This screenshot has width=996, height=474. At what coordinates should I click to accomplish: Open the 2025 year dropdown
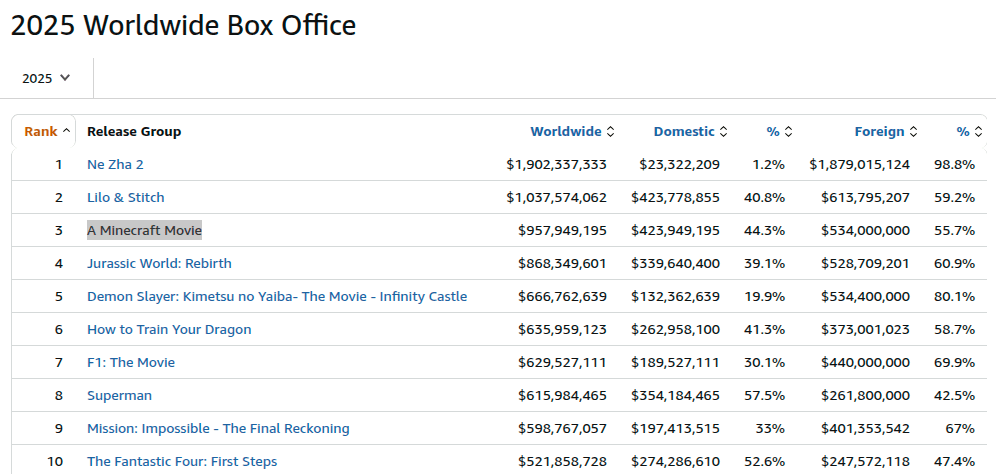click(46, 78)
